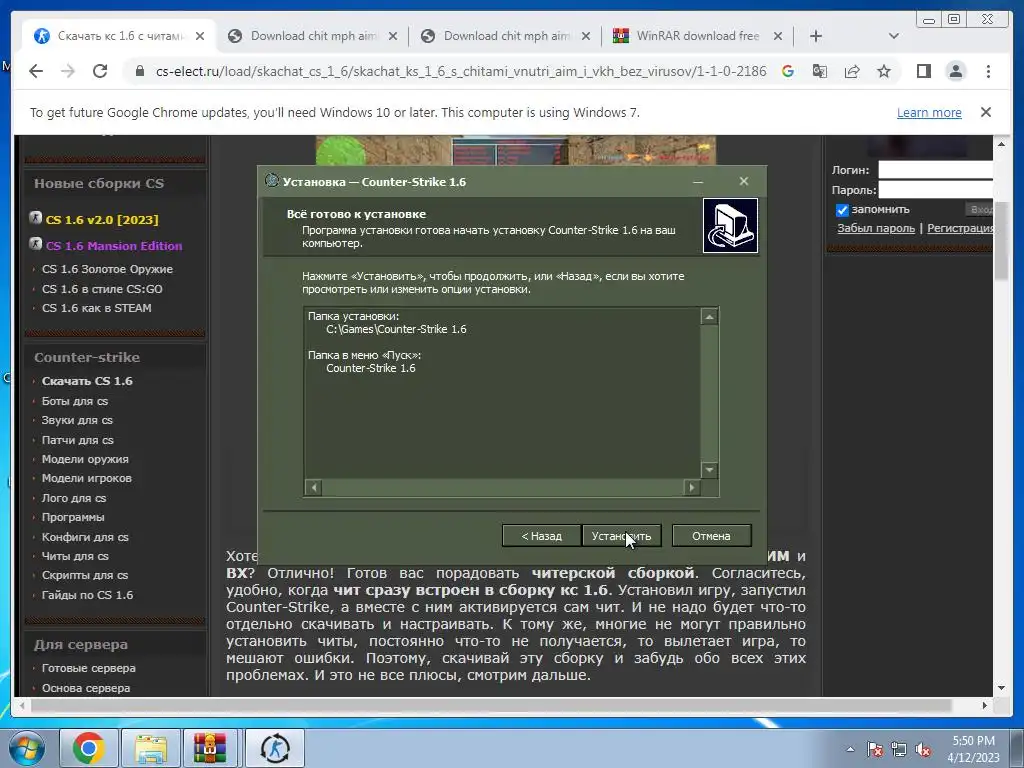The image size is (1024, 768).
Task: Open Конфиги для cs link
Action: pos(85,537)
